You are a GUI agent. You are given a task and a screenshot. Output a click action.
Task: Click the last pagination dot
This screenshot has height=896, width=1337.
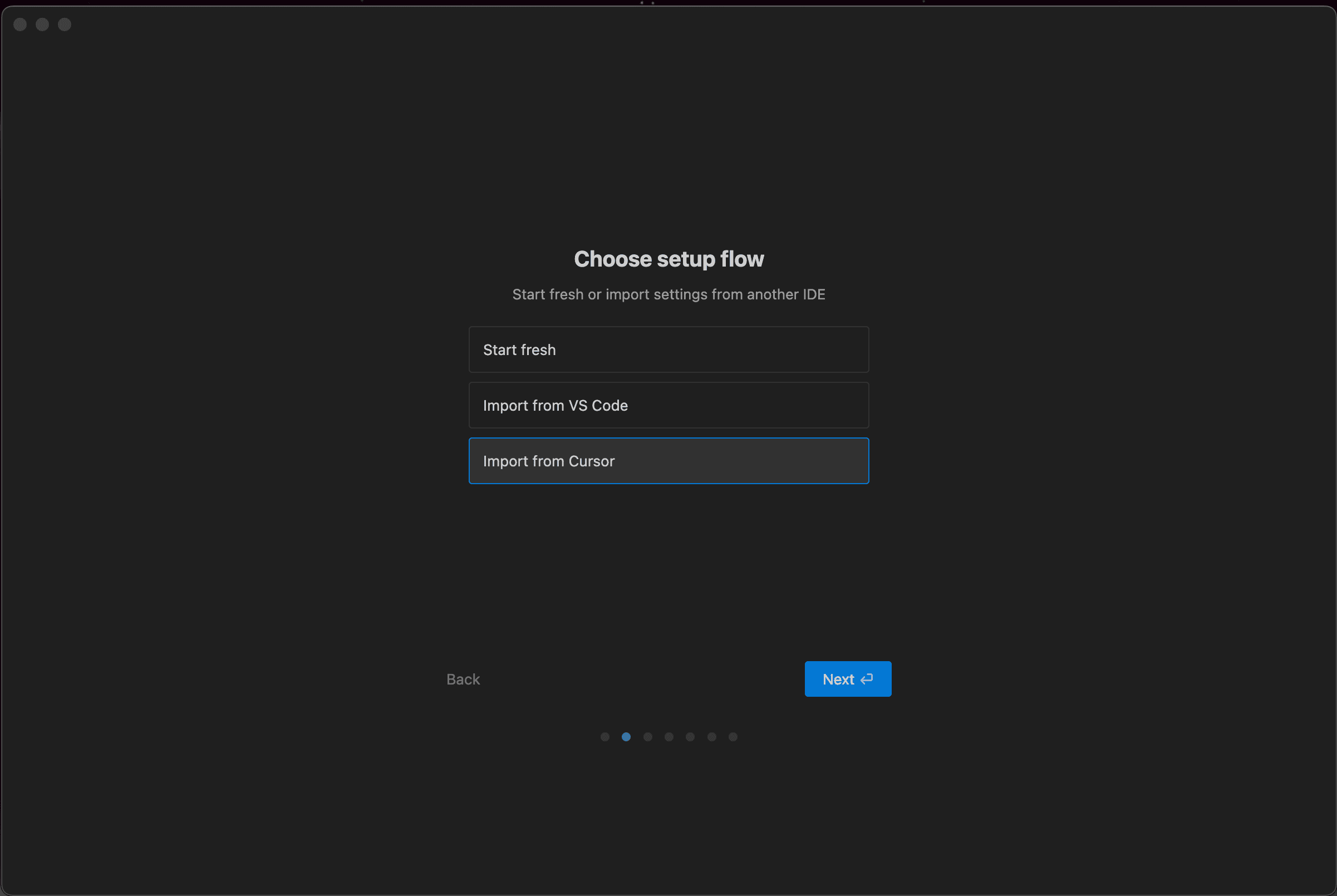pos(733,737)
